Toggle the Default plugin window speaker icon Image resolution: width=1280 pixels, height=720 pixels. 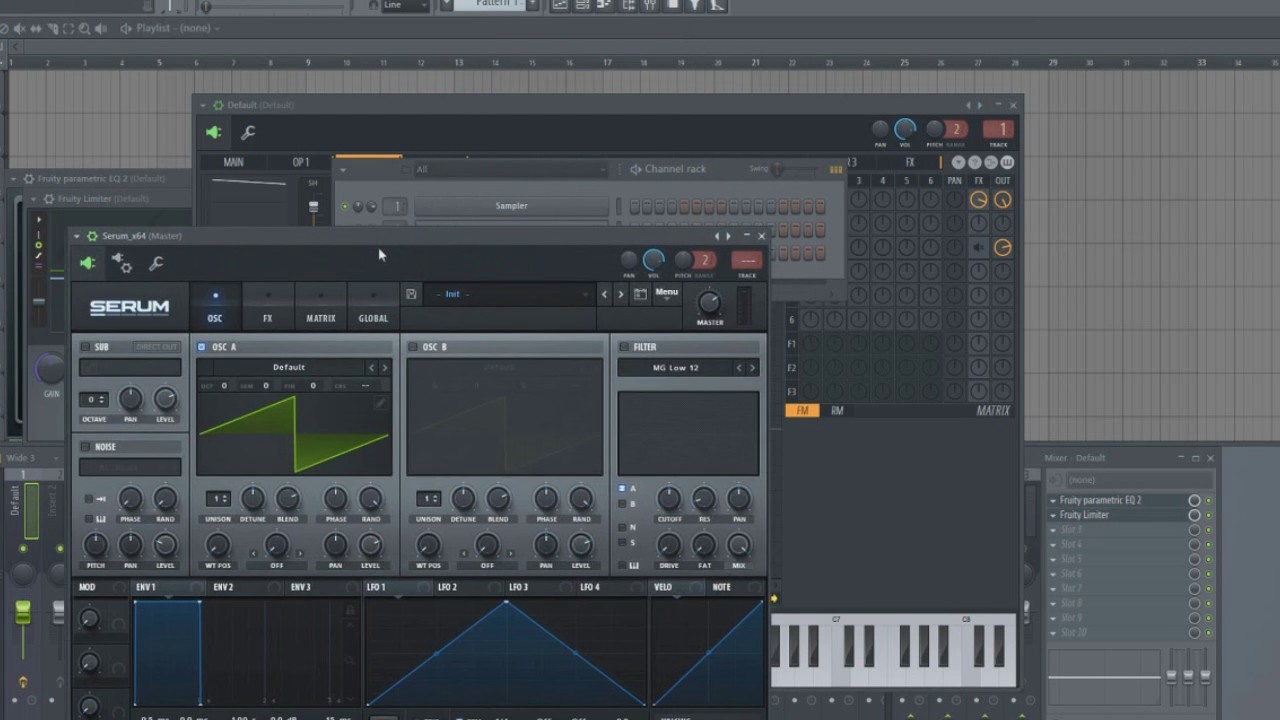213,132
